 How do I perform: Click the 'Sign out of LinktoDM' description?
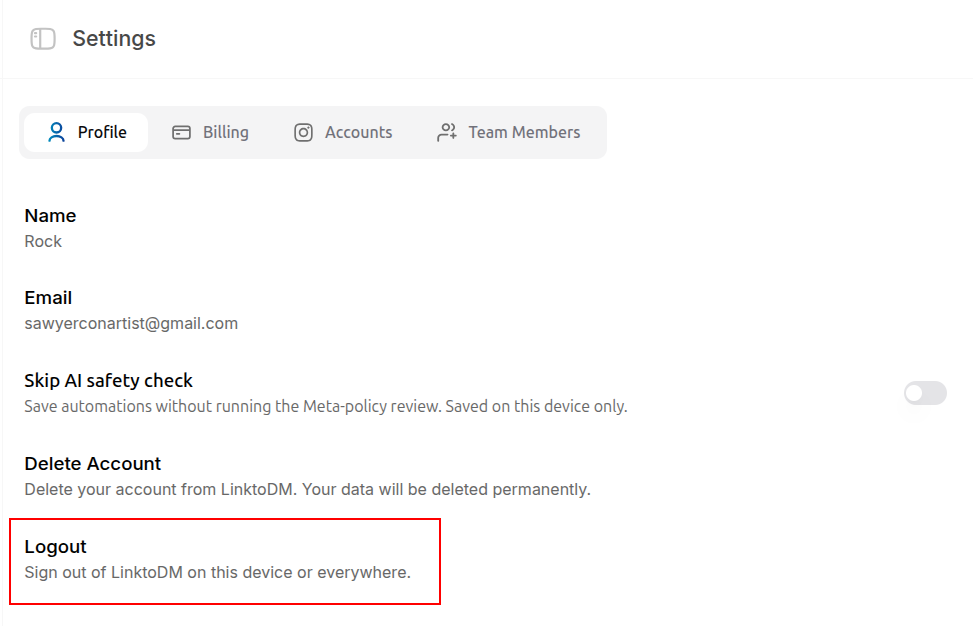(x=217, y=572)
